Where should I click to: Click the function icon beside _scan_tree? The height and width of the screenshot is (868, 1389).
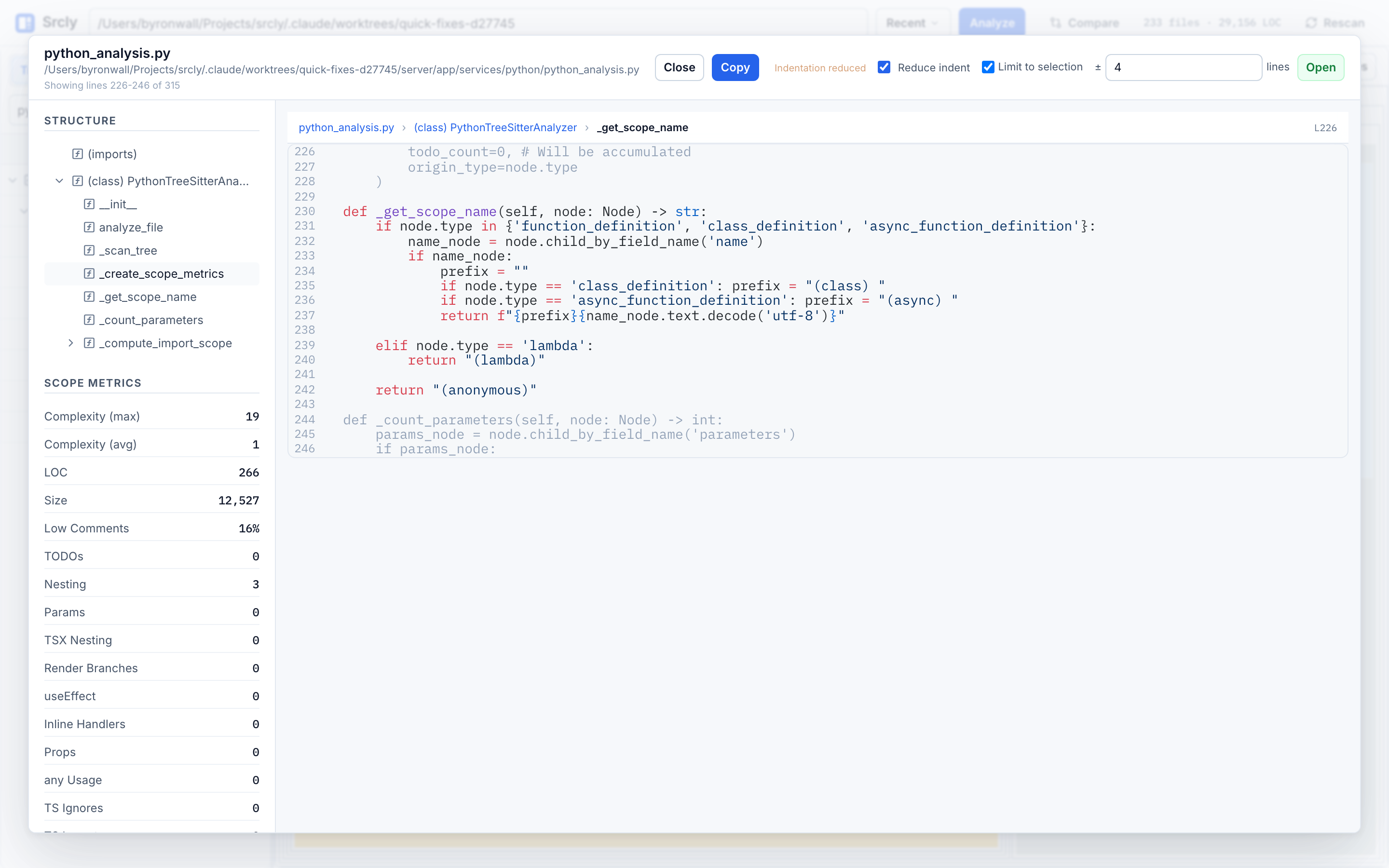tap(89, 250)
